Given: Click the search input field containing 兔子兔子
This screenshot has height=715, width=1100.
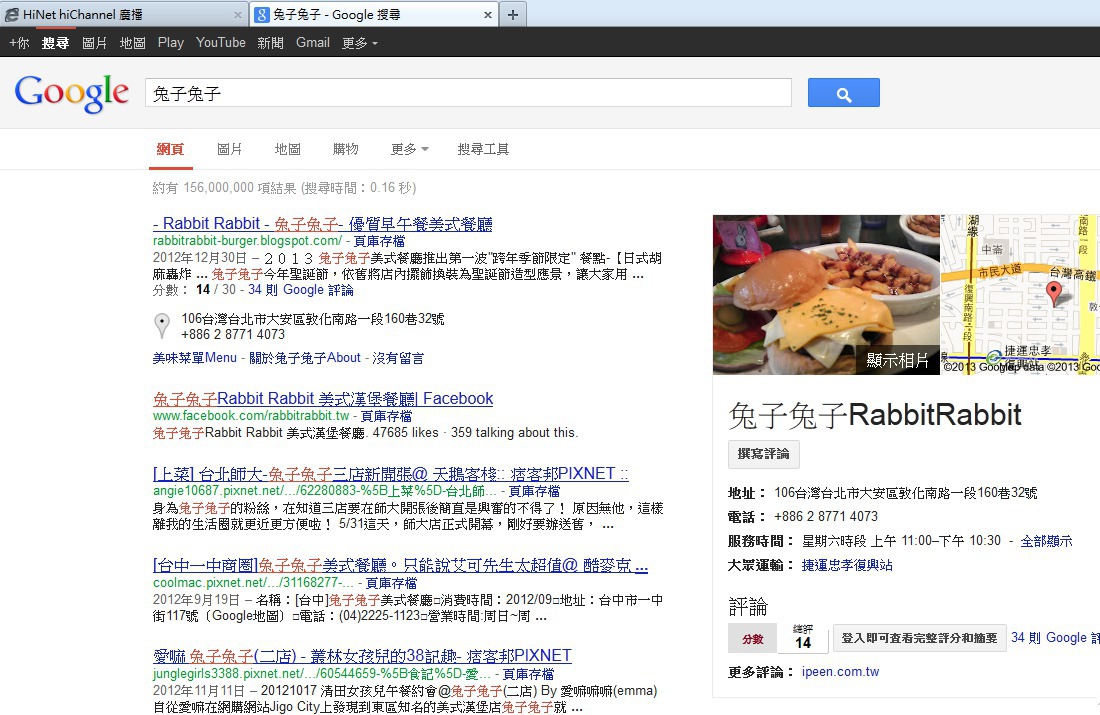Looking at the screenshot, I should (468, 93).
